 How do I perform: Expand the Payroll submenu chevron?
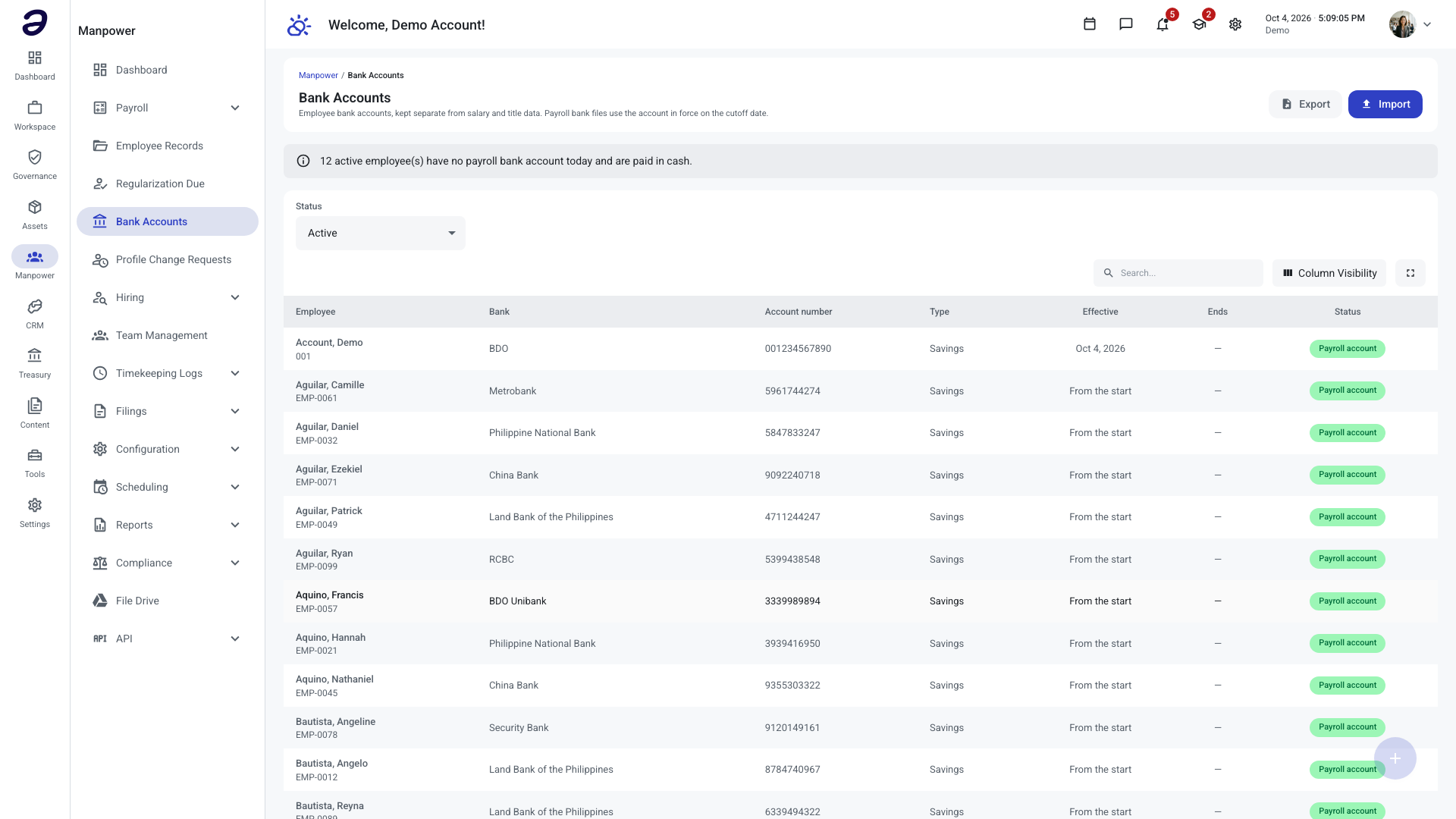point(235,108)
